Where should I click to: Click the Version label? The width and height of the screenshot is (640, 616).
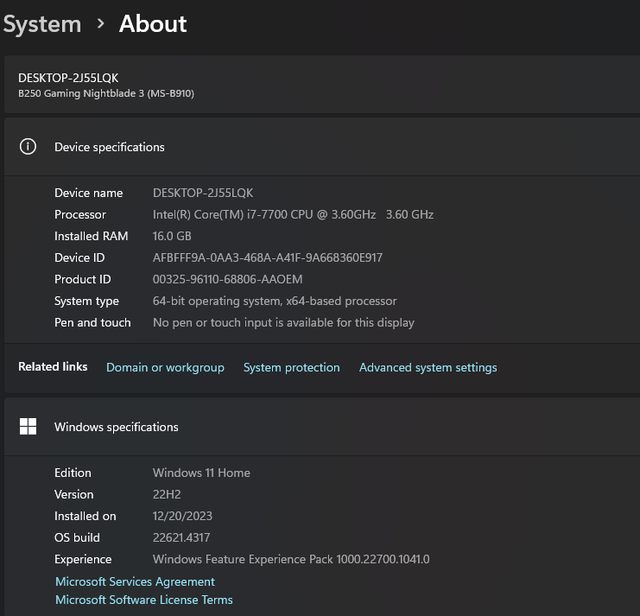click(x=74, y=494)
